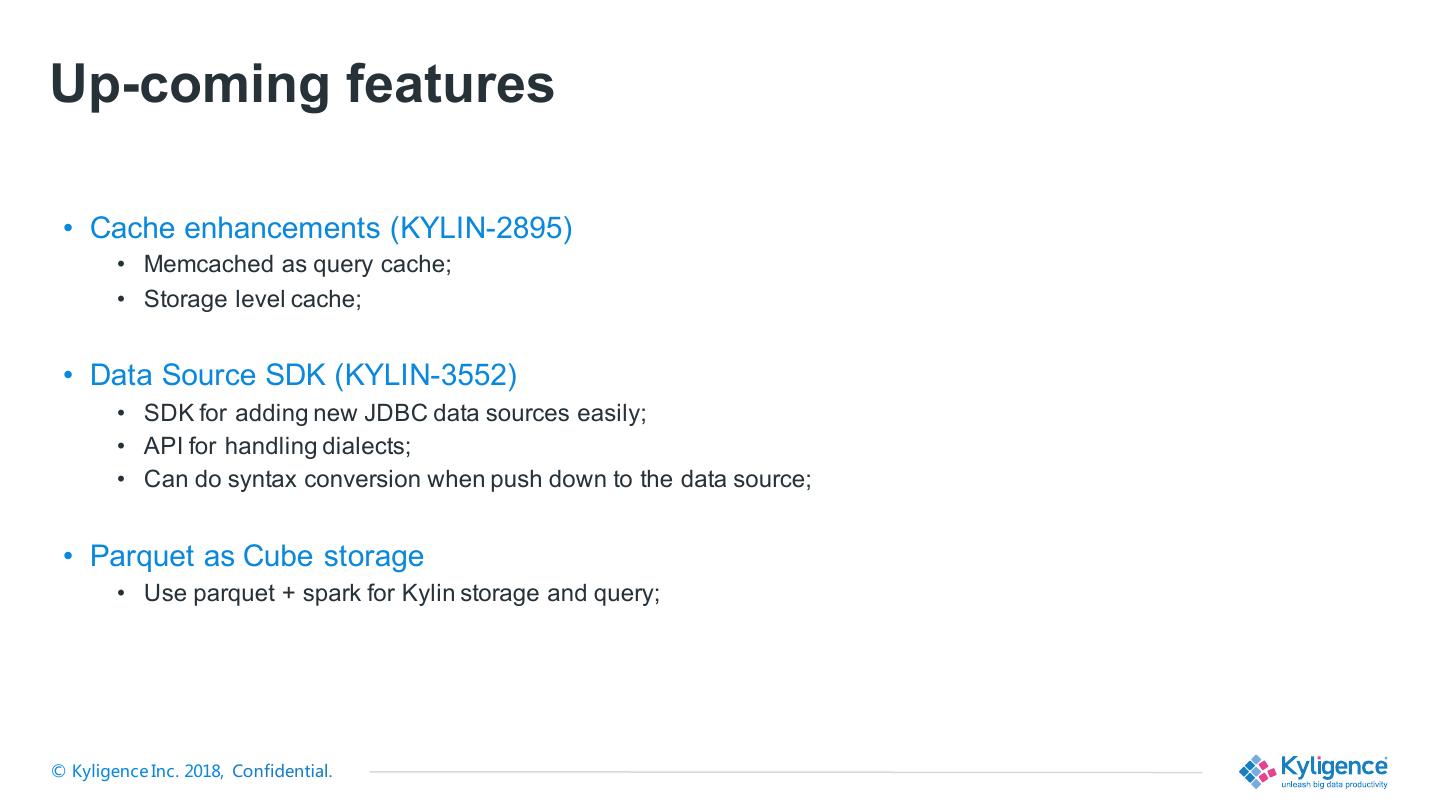The image size is (1440, 810).
Task: Click the "Data Source SDK (KYLIN-3552)" heading
Action: (x=303, y=375)
